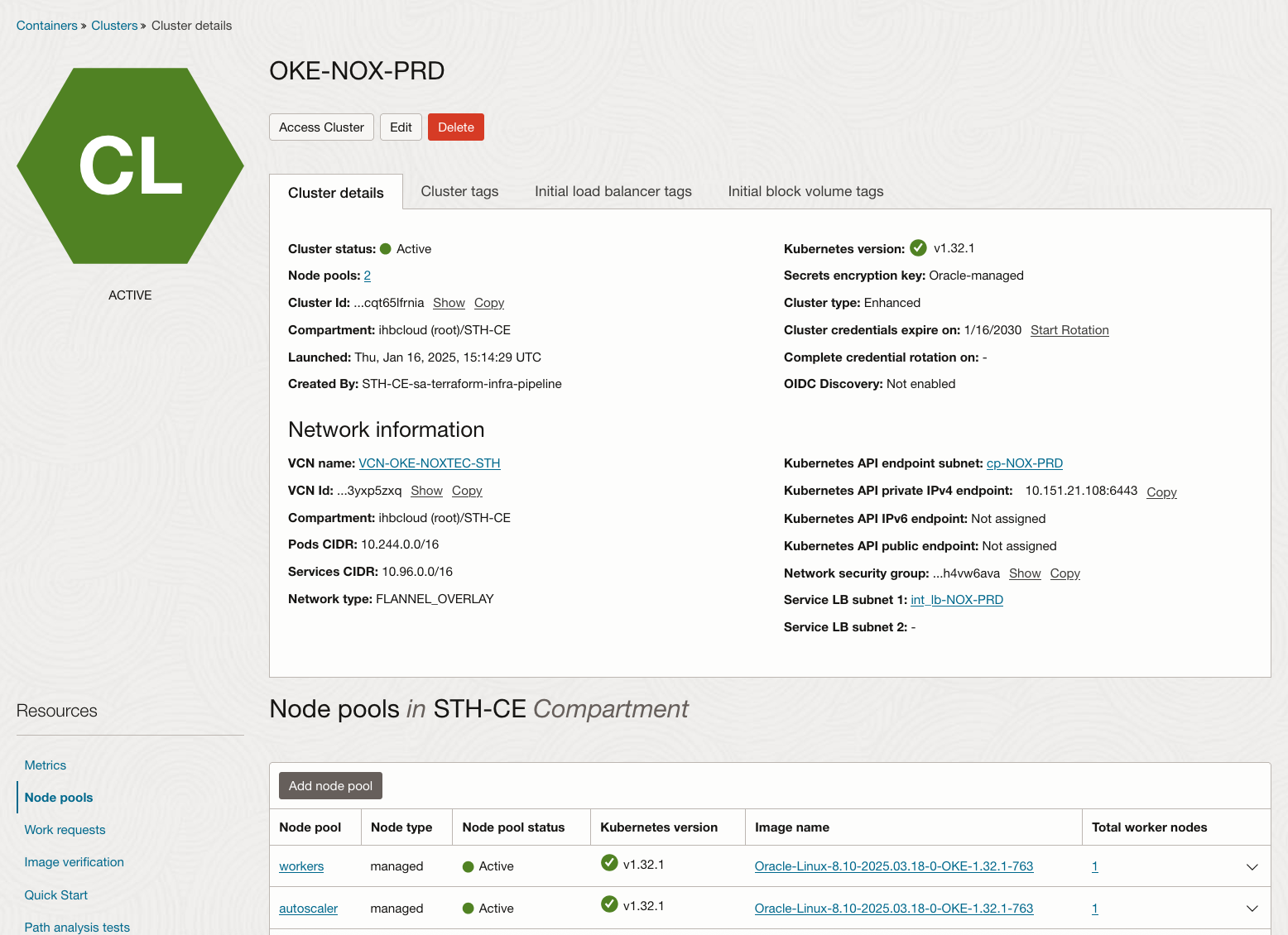Open the Initial load balancer tags tab
The image size is (1288, 935).
(x=613, y=191)
